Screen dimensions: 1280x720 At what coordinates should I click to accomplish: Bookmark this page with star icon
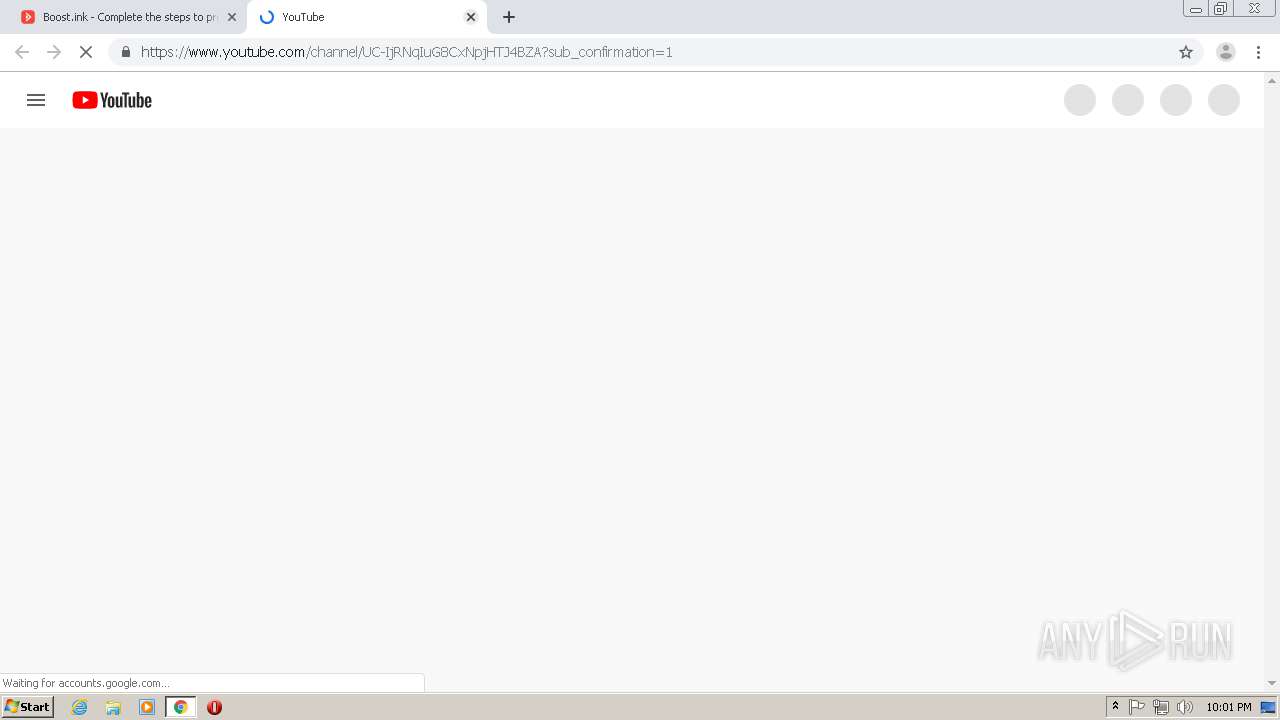tap(1186, 52)
